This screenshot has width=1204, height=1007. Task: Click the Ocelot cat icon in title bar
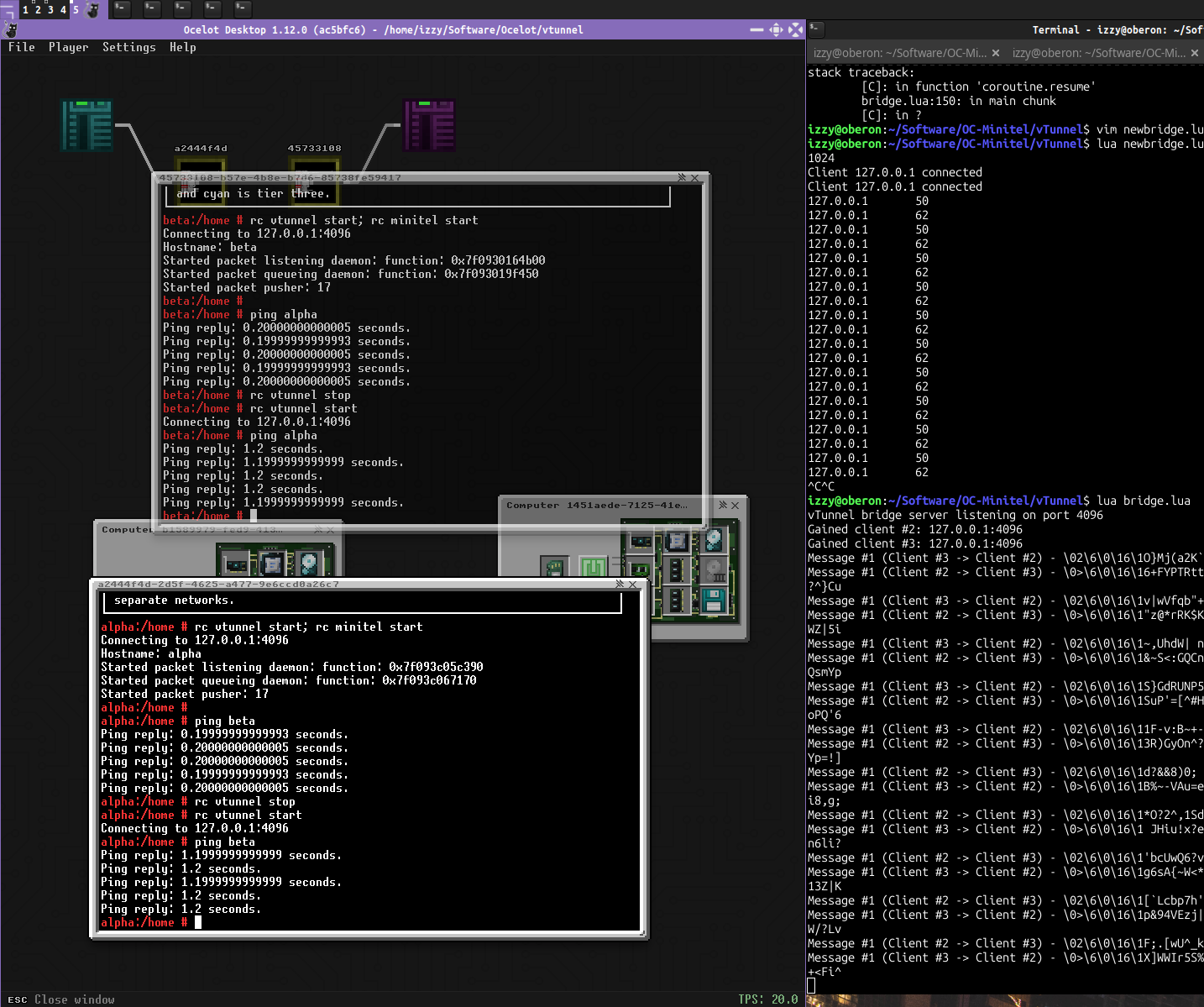point(11,30)
